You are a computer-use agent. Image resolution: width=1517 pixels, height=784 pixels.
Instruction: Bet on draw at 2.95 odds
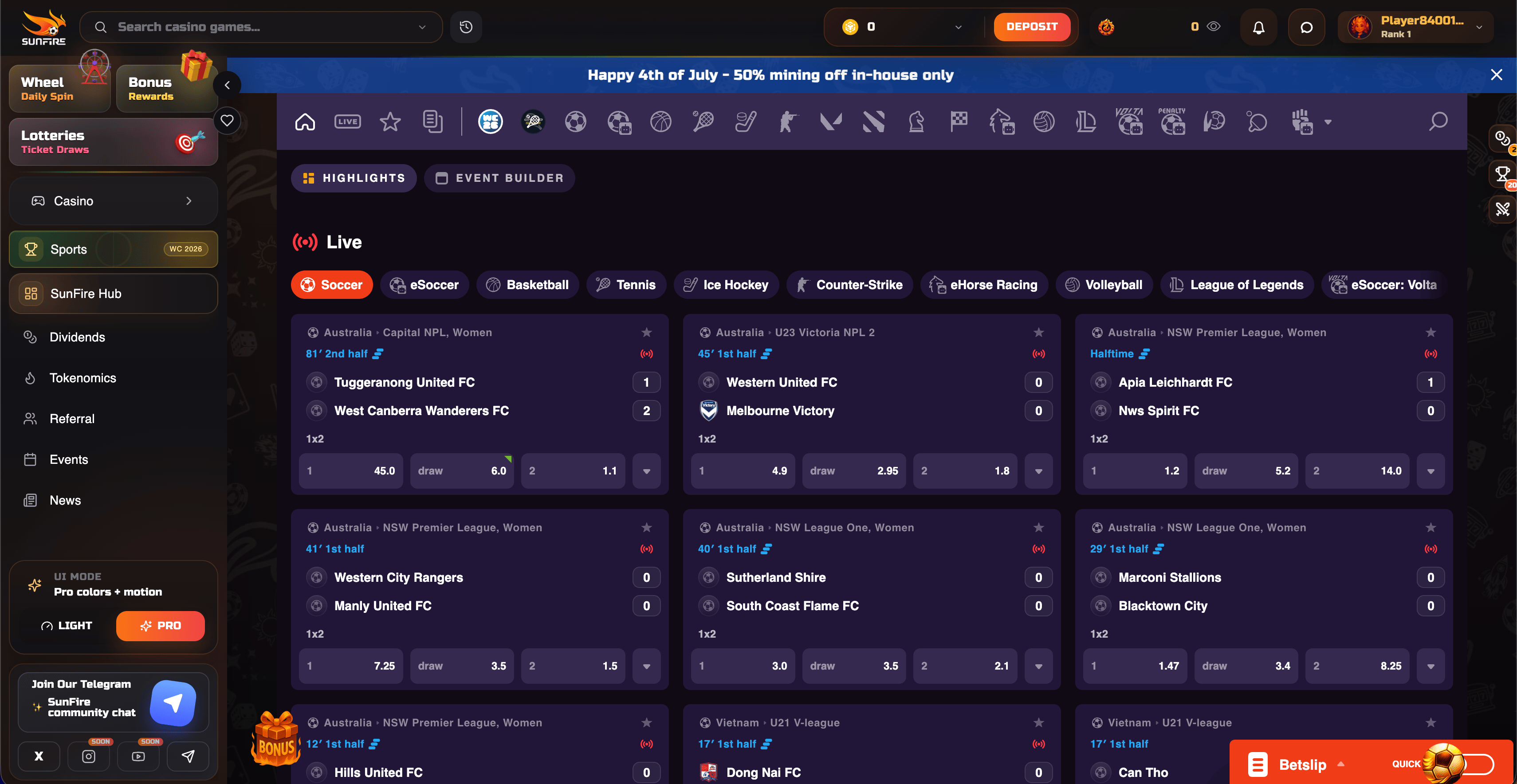[853, 471]
